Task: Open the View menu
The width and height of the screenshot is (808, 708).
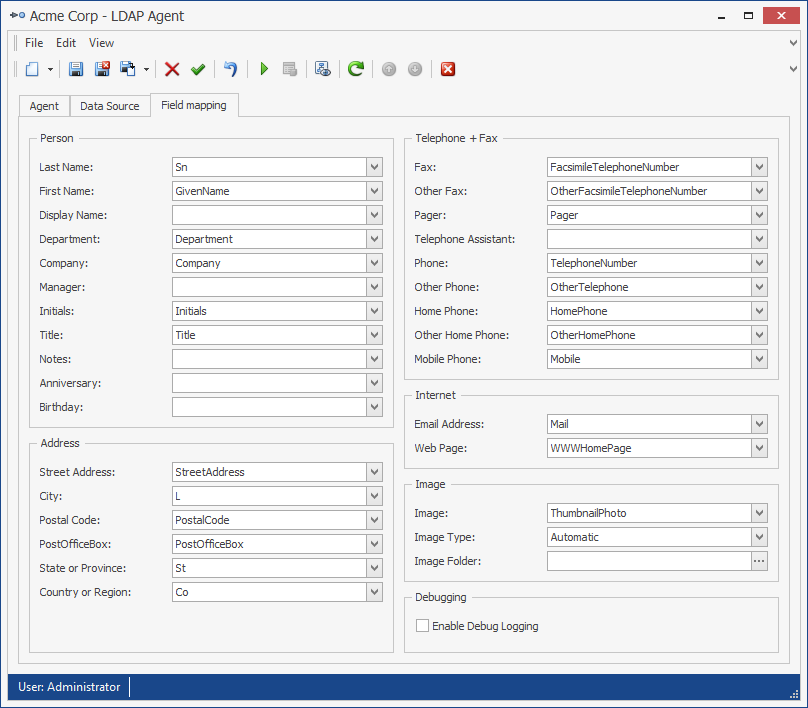Action: pos(101,43)
